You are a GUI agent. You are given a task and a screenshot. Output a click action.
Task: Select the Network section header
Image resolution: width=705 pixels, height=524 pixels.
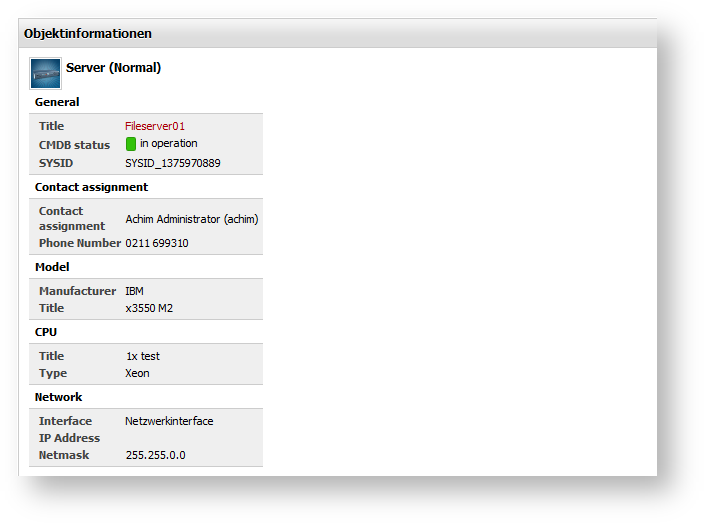click(59, 397)
